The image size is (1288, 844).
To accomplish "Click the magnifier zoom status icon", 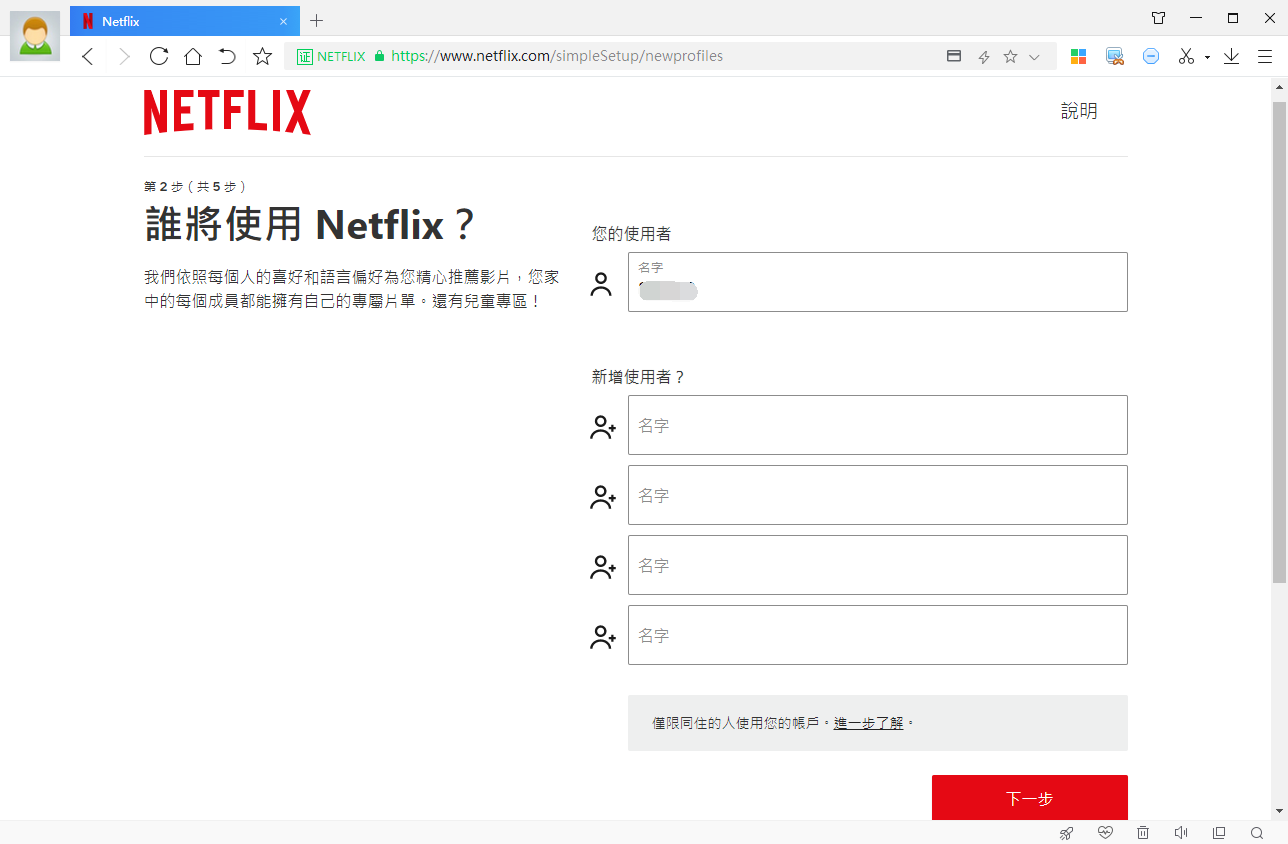I will click(1257, 833).
